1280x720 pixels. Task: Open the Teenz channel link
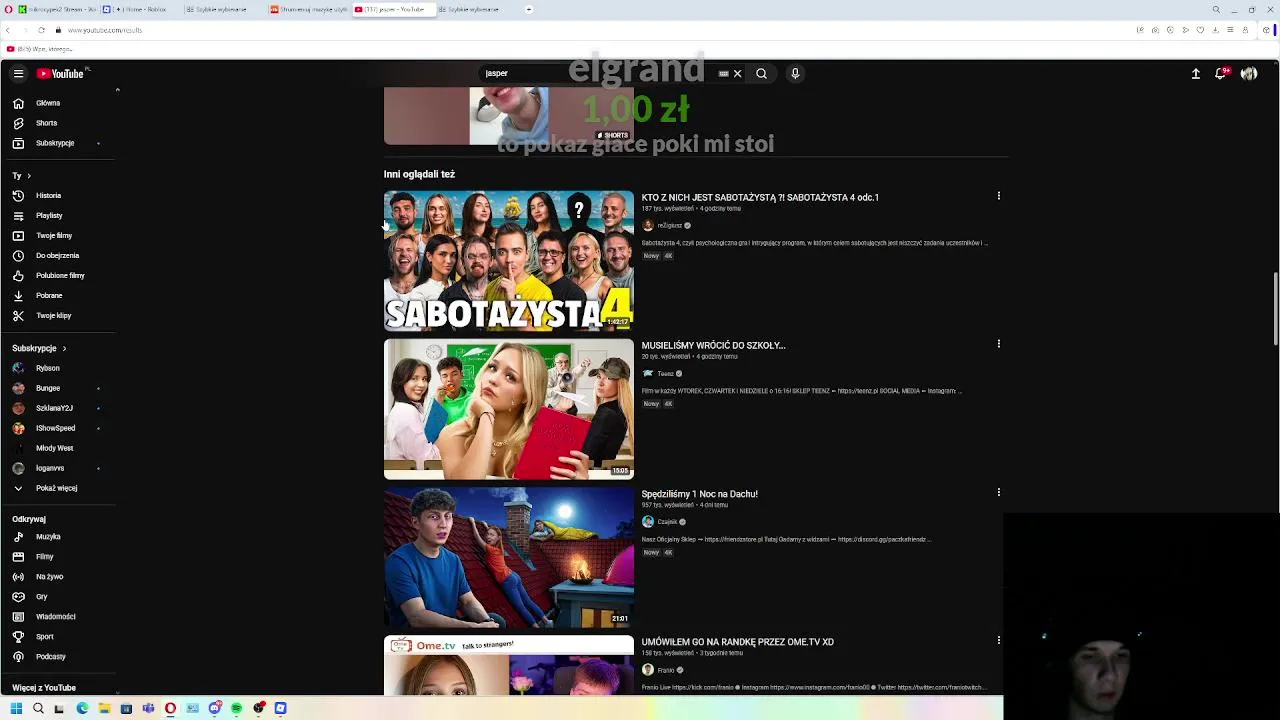click(665, 374)
